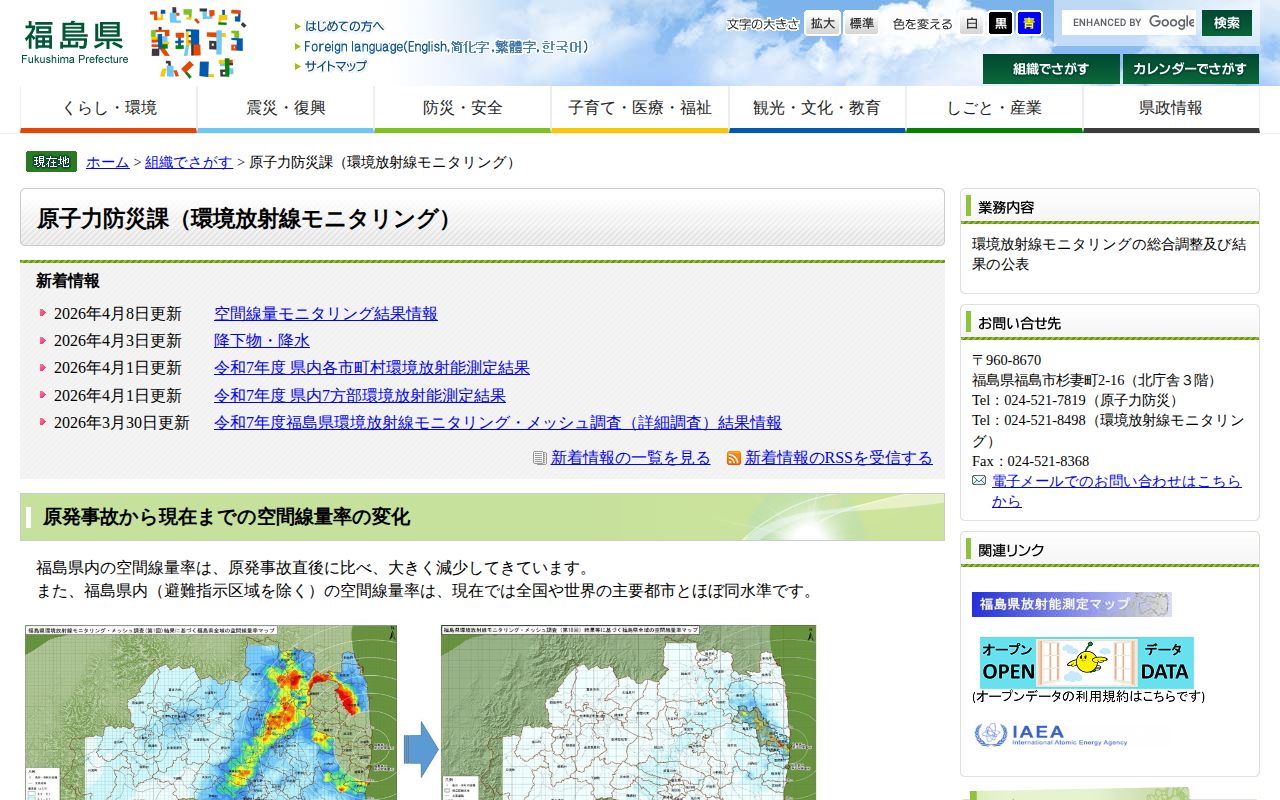Expand the Foreign language options
1280x800 pixels.
440,46
